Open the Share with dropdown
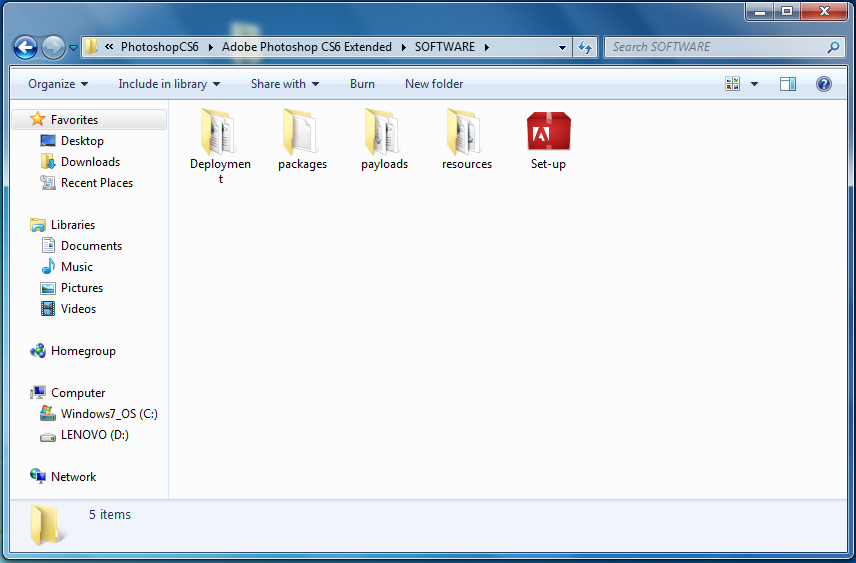Viewport: 856px width, 563px height. click(x=285, y=84)
